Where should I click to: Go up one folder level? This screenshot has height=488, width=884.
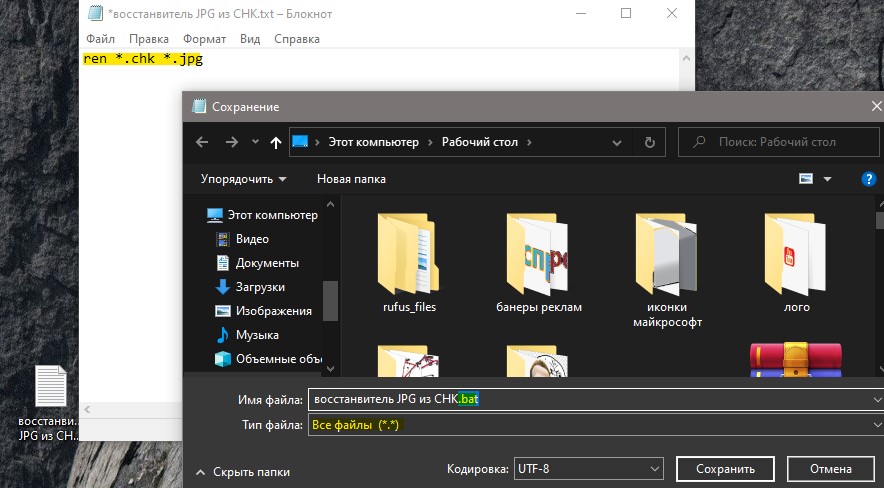[x=276, y=143]
